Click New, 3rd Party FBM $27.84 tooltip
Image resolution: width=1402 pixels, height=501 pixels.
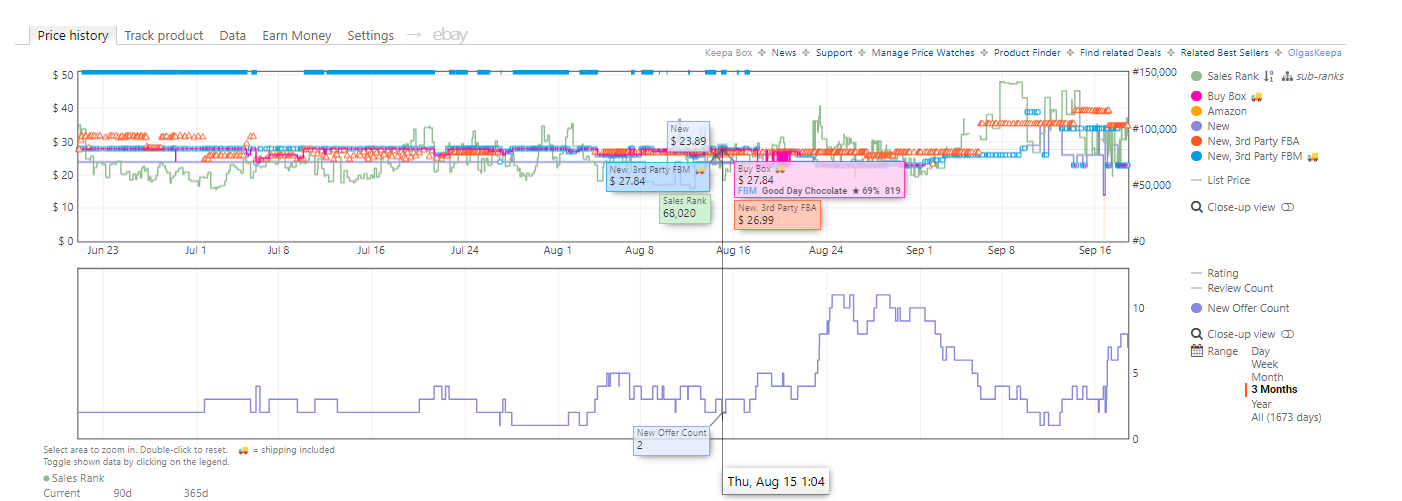point(658,176)
